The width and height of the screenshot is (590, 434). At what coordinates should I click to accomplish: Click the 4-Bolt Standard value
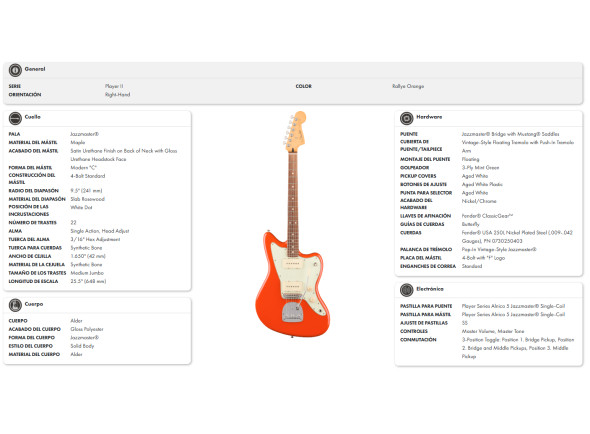tap(88, 176)
